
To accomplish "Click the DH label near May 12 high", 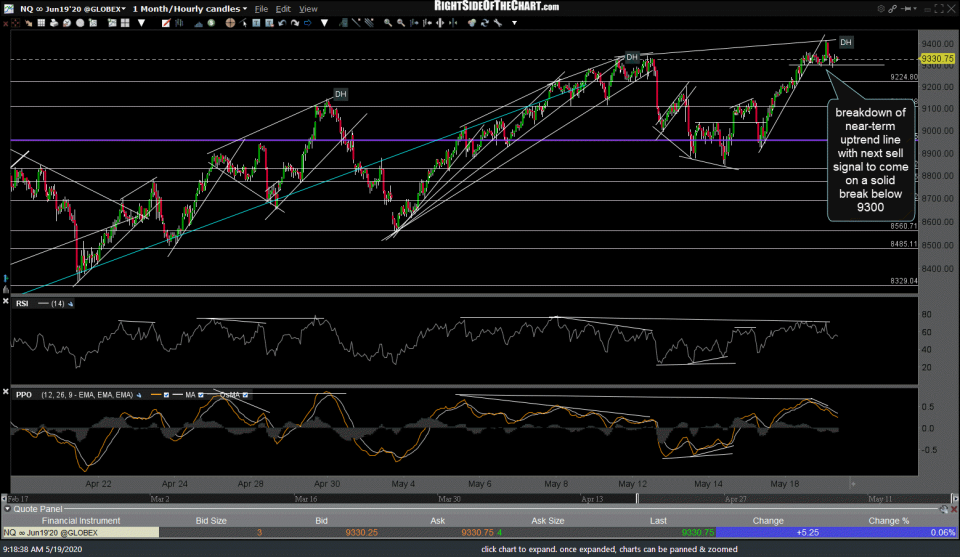I will pos(632,57).
